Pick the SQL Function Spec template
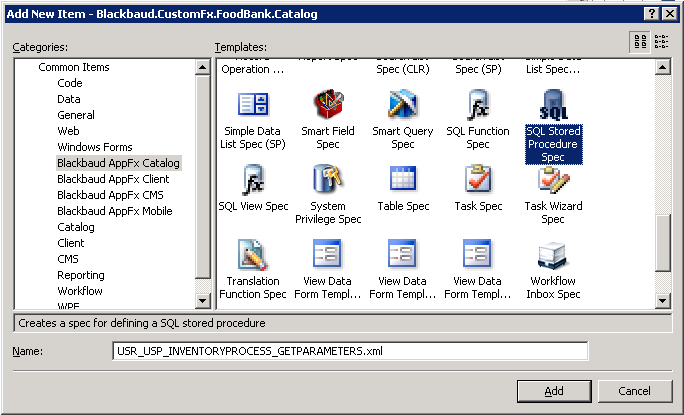This screenshot has height=415, width=684. coord(478,107)
